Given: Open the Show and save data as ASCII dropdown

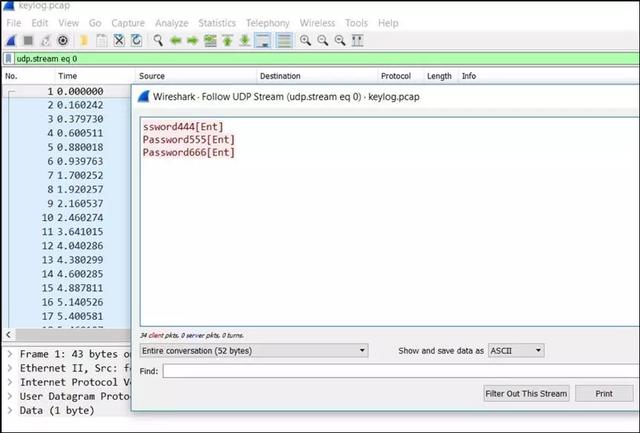Looking at the screenshot, I should coord(516,351).
